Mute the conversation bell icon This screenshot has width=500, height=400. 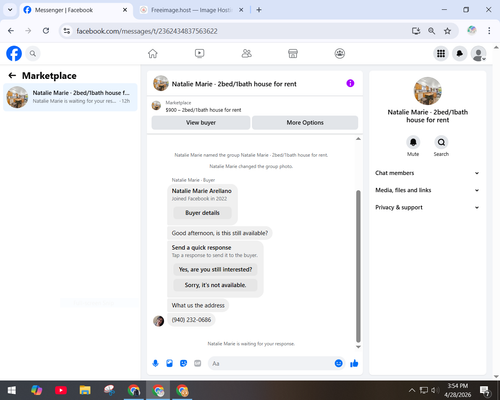pos(413,142)
